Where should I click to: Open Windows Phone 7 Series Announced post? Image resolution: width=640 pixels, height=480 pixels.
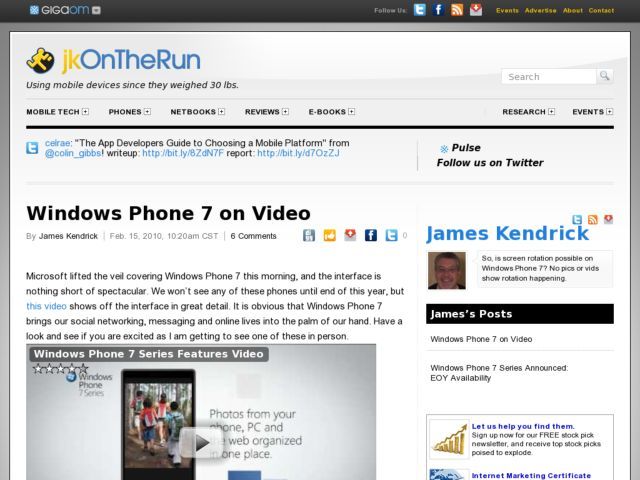coord(499,373)
